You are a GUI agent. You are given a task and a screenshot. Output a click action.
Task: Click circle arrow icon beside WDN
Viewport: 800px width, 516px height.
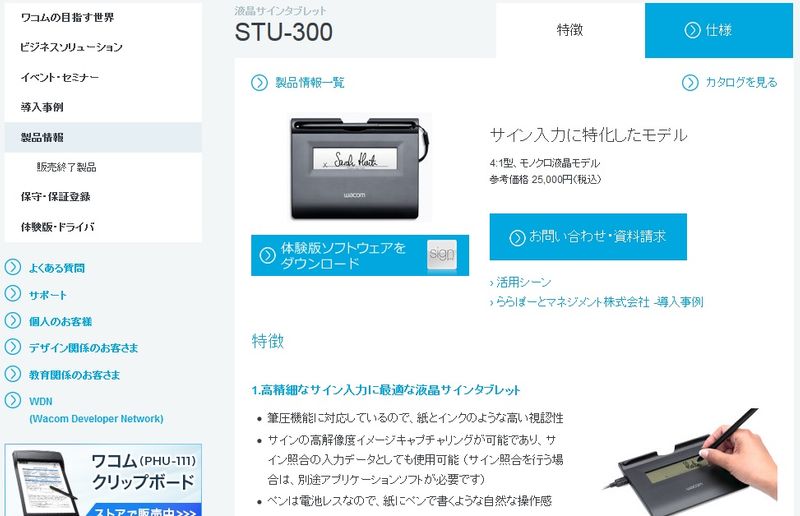pyautogui.click(x=13, y=400)
